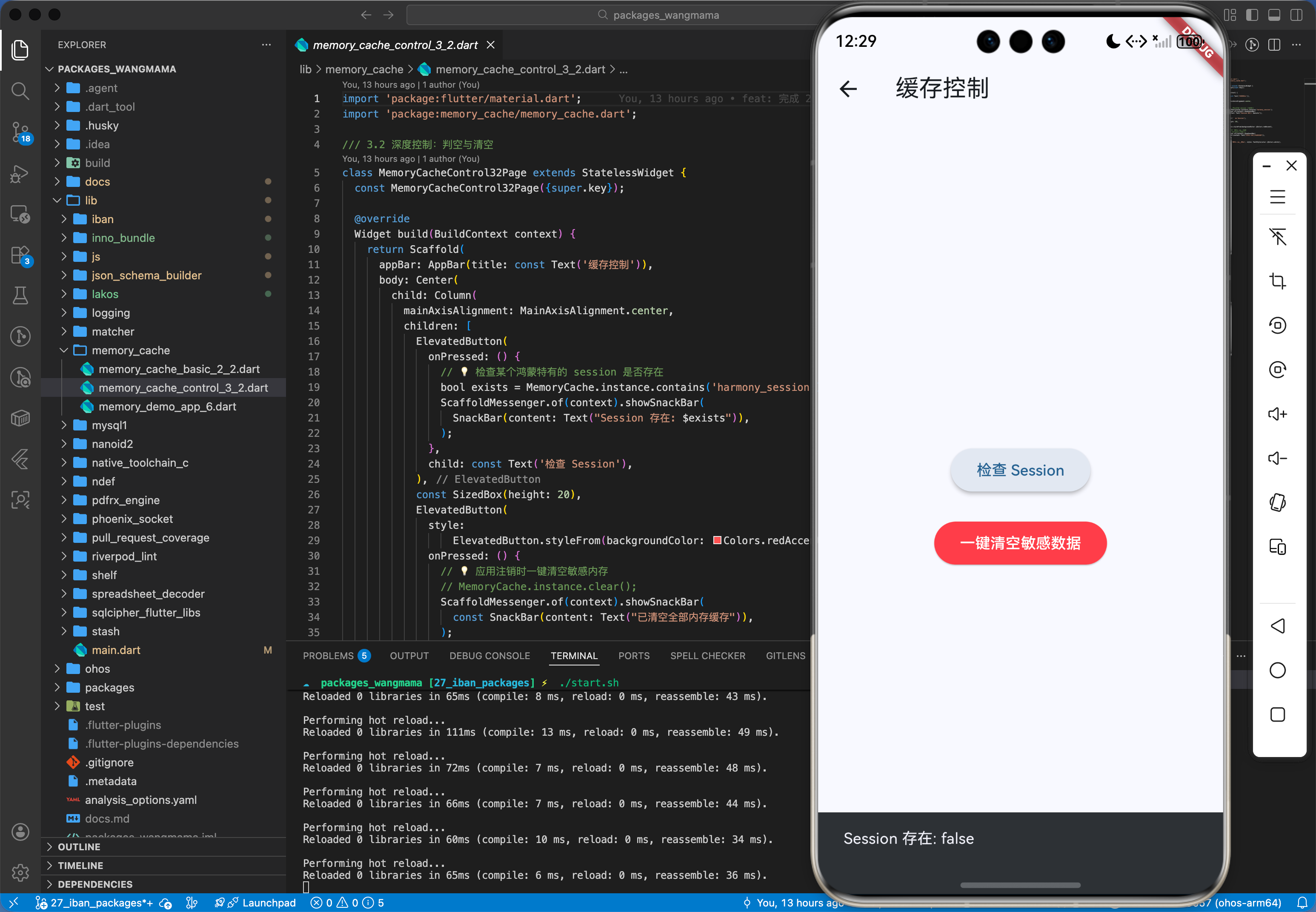Expand the OUTLINE section
Viewport: 1316px width, 912px height.
click(79, 846)
